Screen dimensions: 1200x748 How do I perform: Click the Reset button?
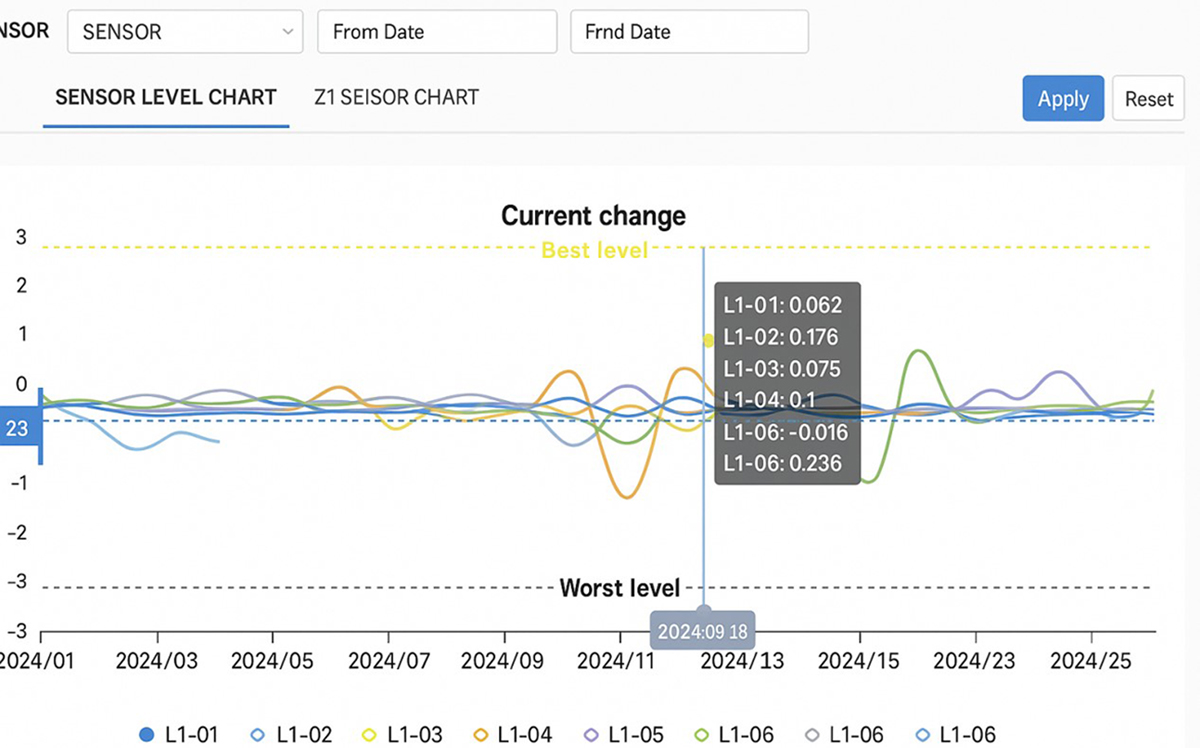click(x=1148, y=99)
